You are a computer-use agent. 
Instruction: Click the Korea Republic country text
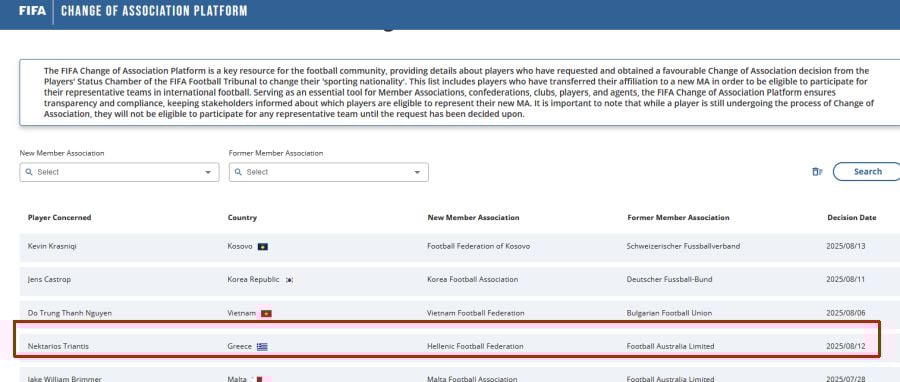[x=254, y=279]
